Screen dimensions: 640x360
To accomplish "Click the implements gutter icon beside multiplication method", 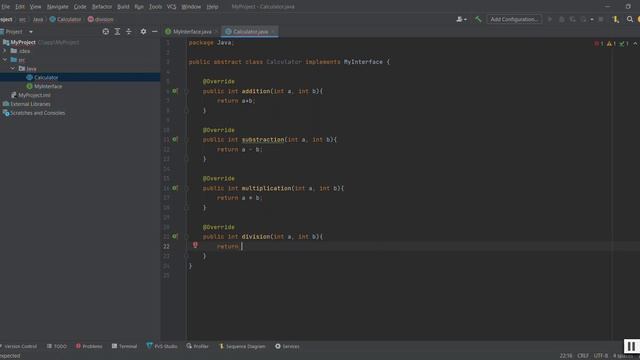I will coord(175,188).
